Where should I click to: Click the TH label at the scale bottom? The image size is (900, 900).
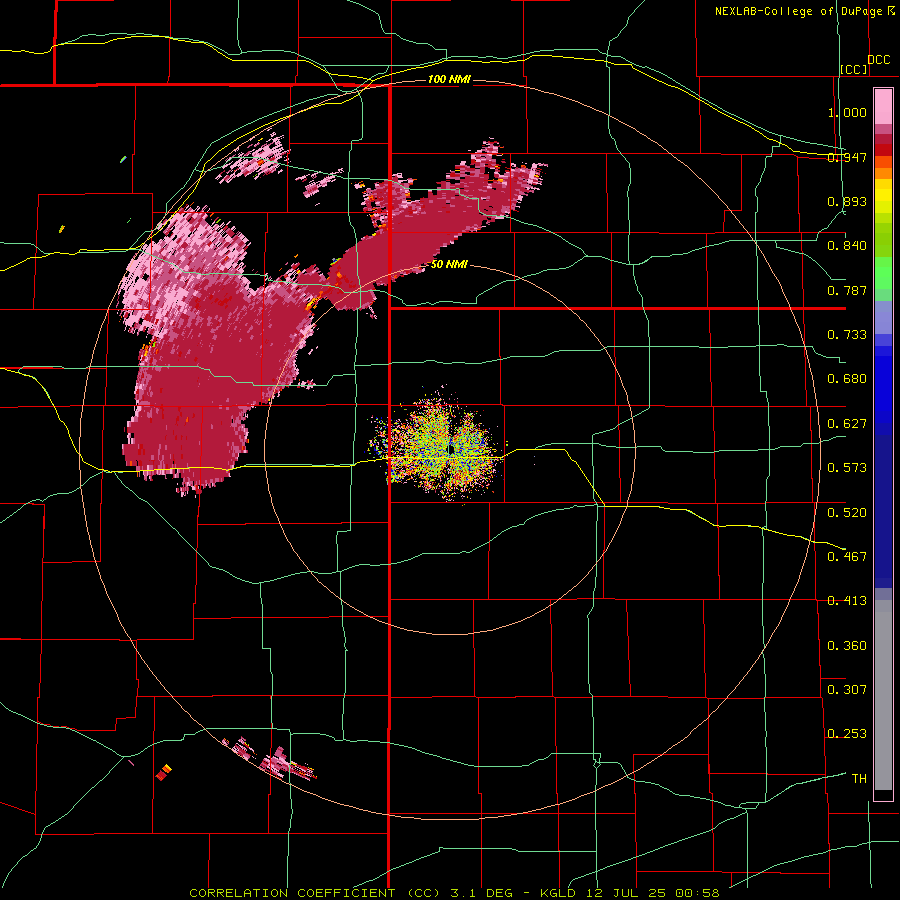pos(859,779)
